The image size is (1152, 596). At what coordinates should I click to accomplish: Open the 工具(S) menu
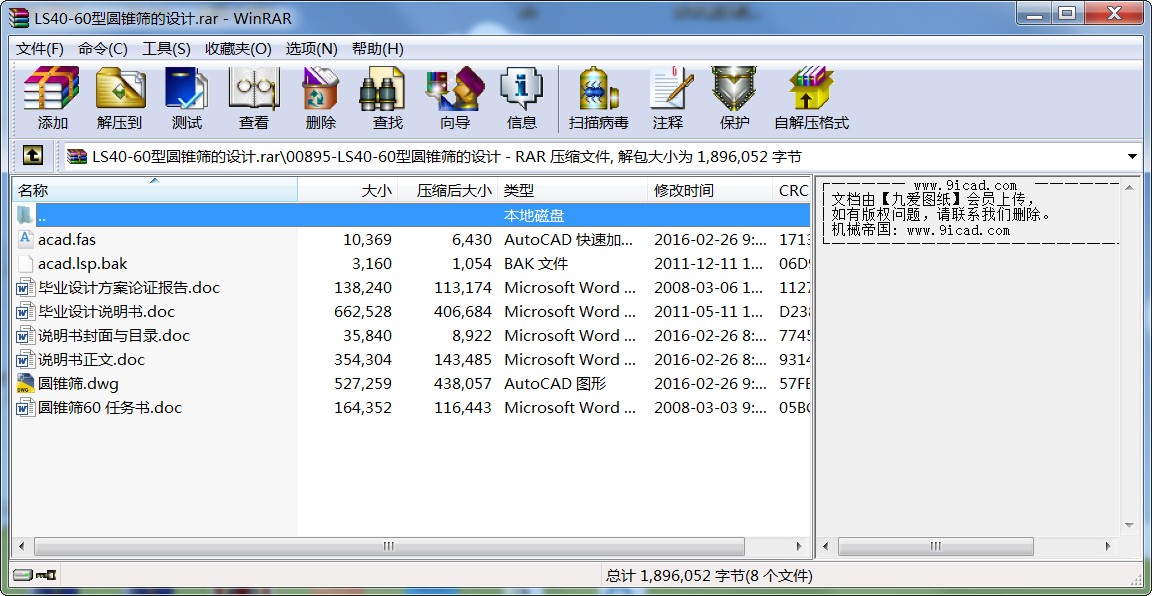click(166, 49)
